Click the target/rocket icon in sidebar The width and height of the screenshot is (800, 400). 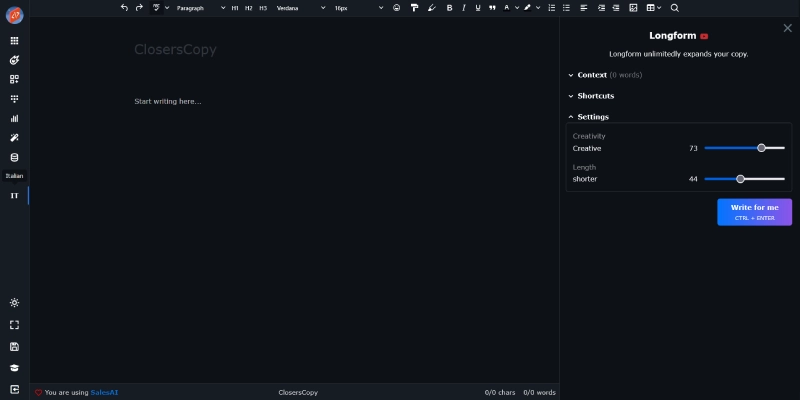(14, 60)
